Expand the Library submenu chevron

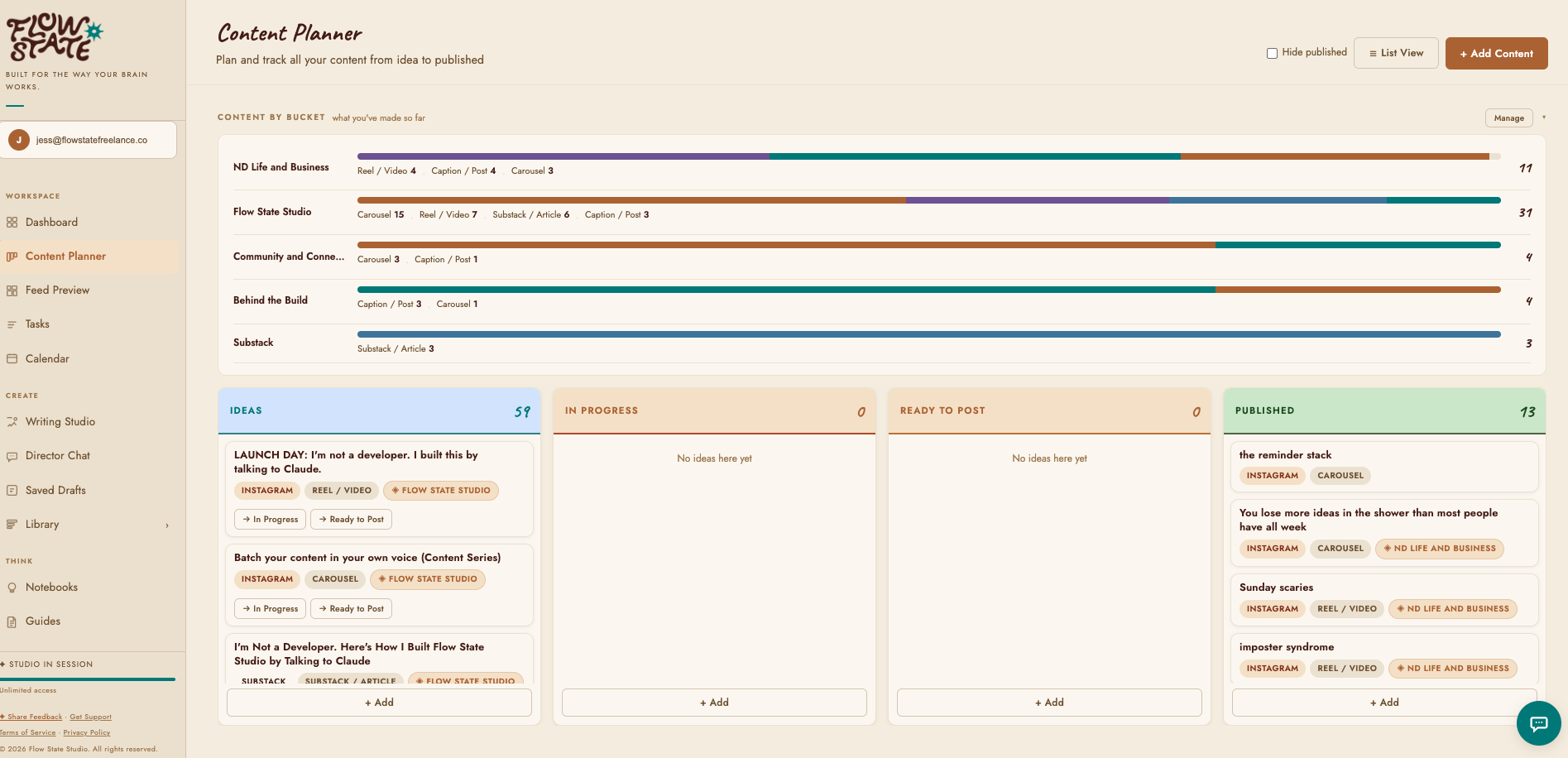[167, 525]
